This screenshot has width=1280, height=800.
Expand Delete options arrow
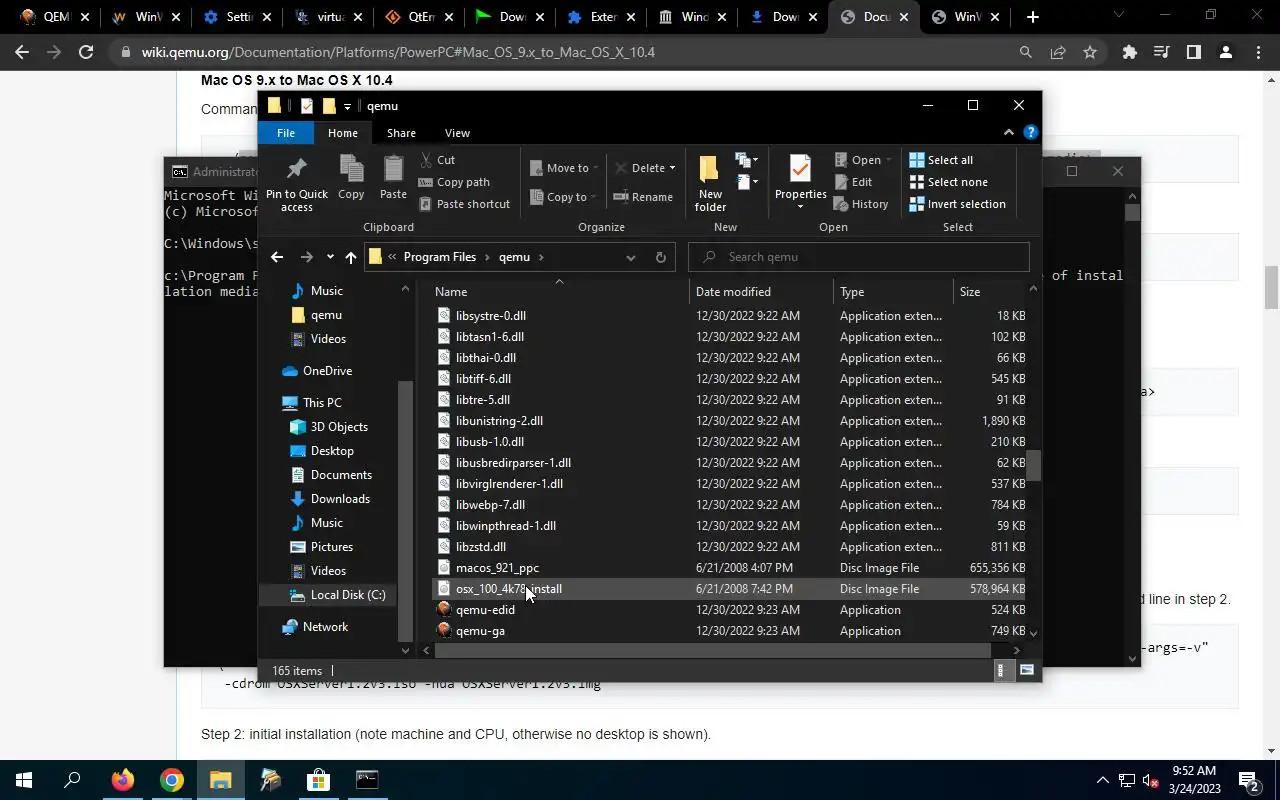(672, 168)
